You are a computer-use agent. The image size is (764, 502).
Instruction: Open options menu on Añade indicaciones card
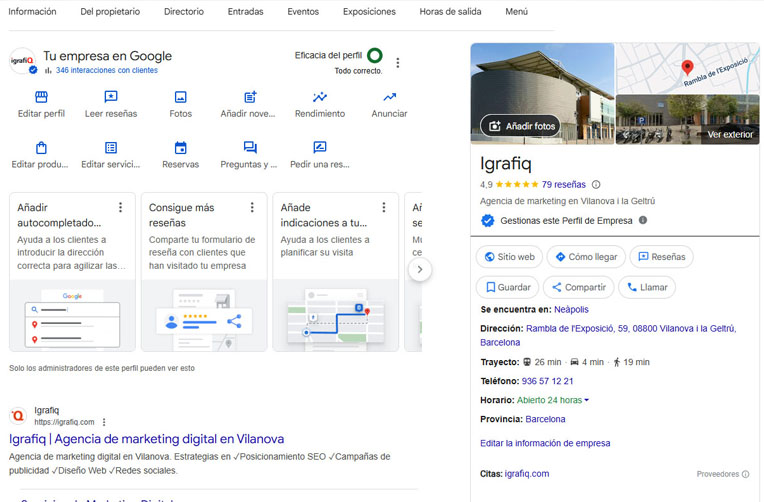pyautogui.click(x=384, y=208)
